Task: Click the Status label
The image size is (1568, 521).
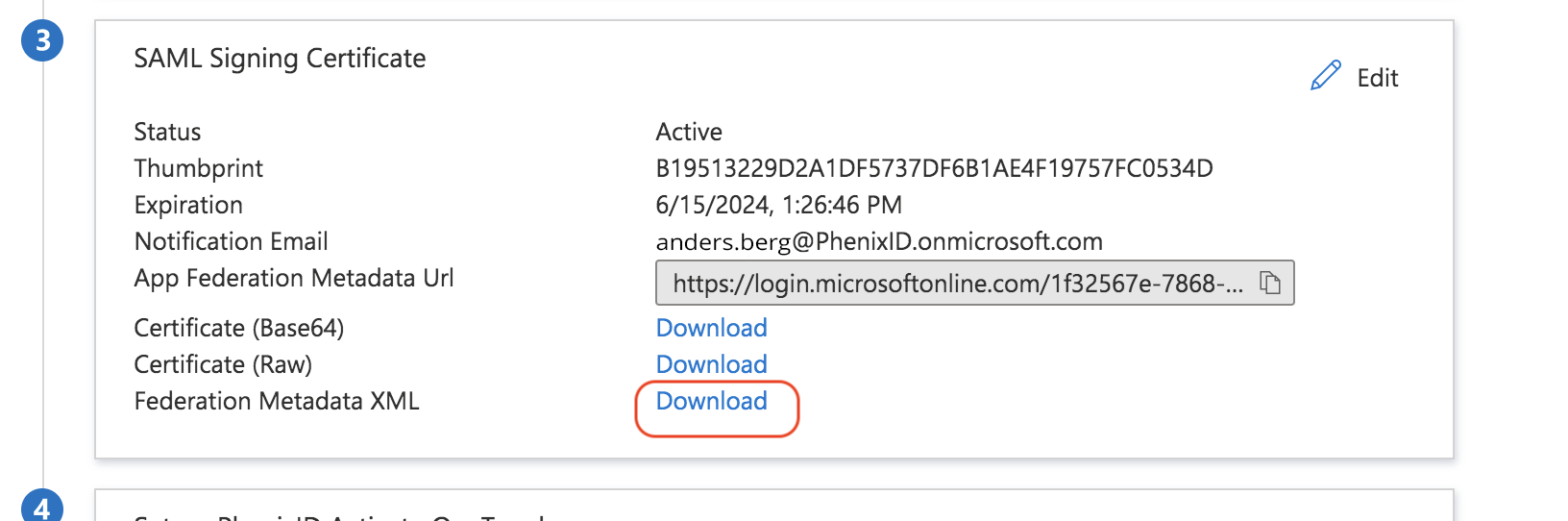Action: click(167, 132)
